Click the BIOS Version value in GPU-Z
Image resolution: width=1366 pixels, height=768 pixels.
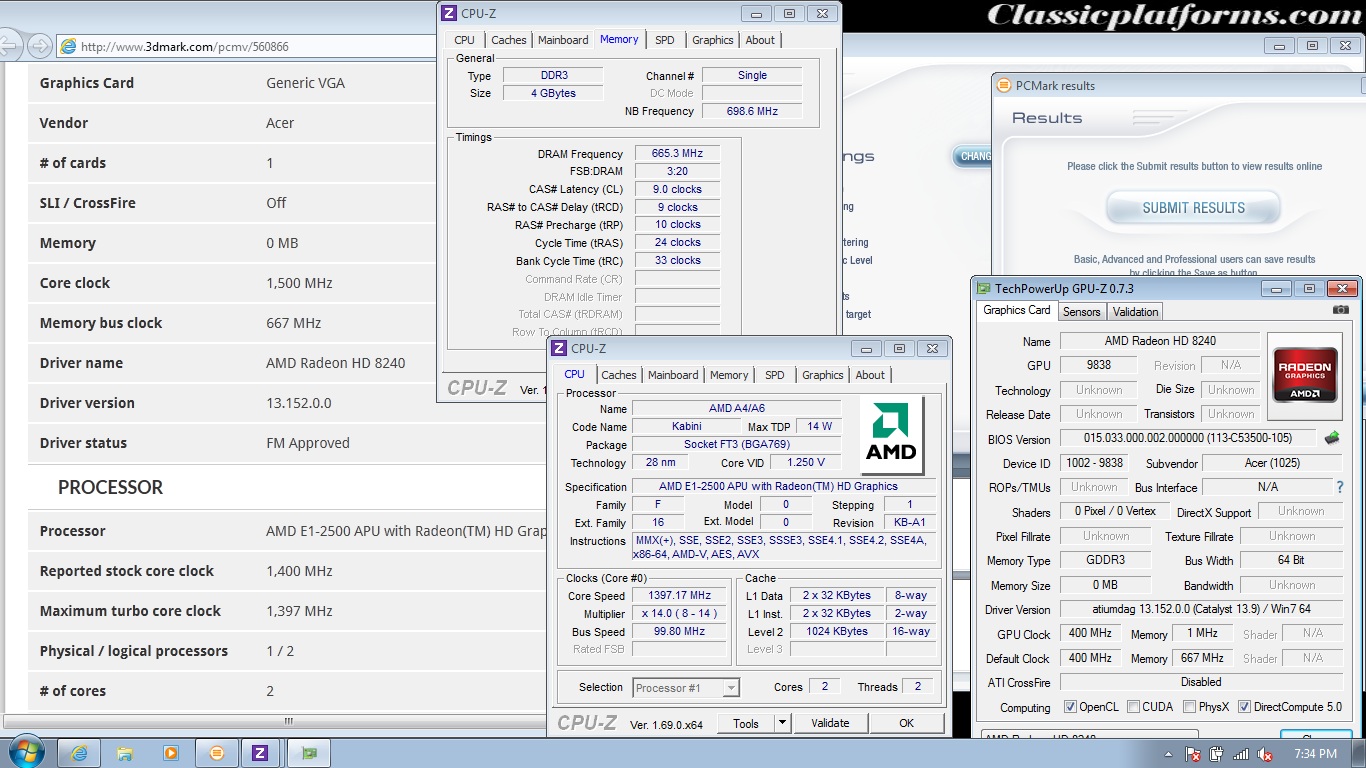[1188, 438]
